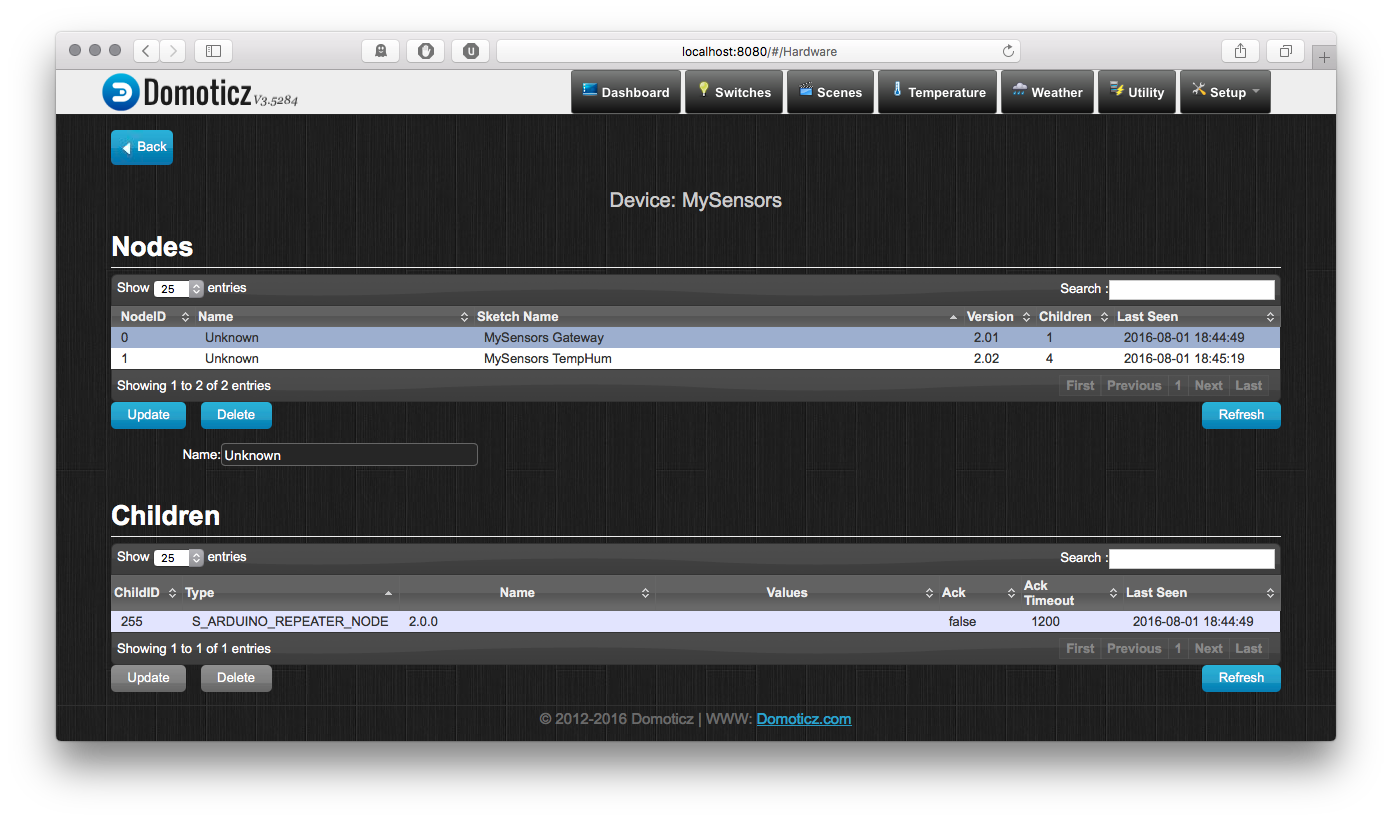Open the Weather tab

point(1047,92)
